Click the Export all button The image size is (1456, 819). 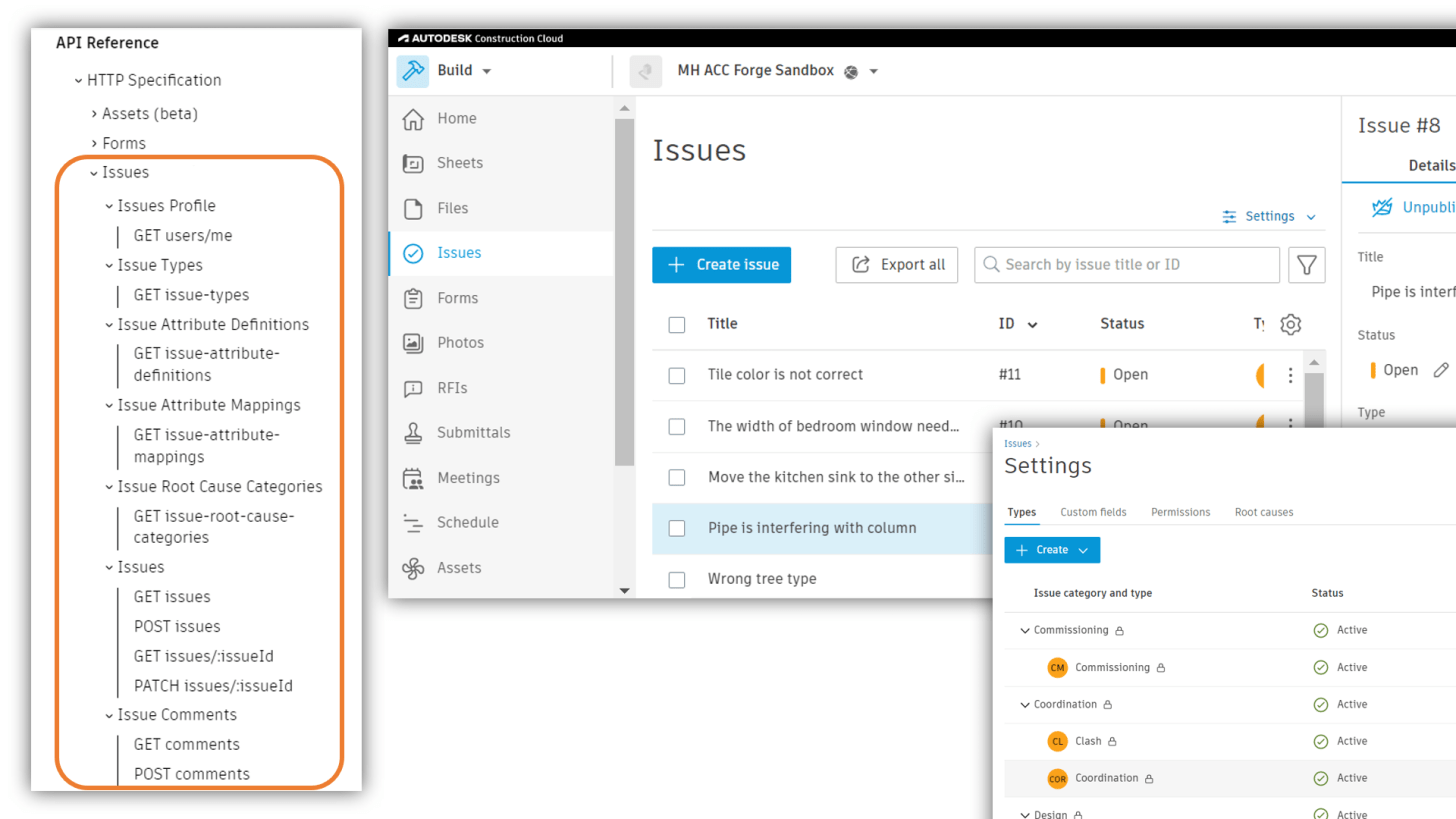(x=897, y=265)
